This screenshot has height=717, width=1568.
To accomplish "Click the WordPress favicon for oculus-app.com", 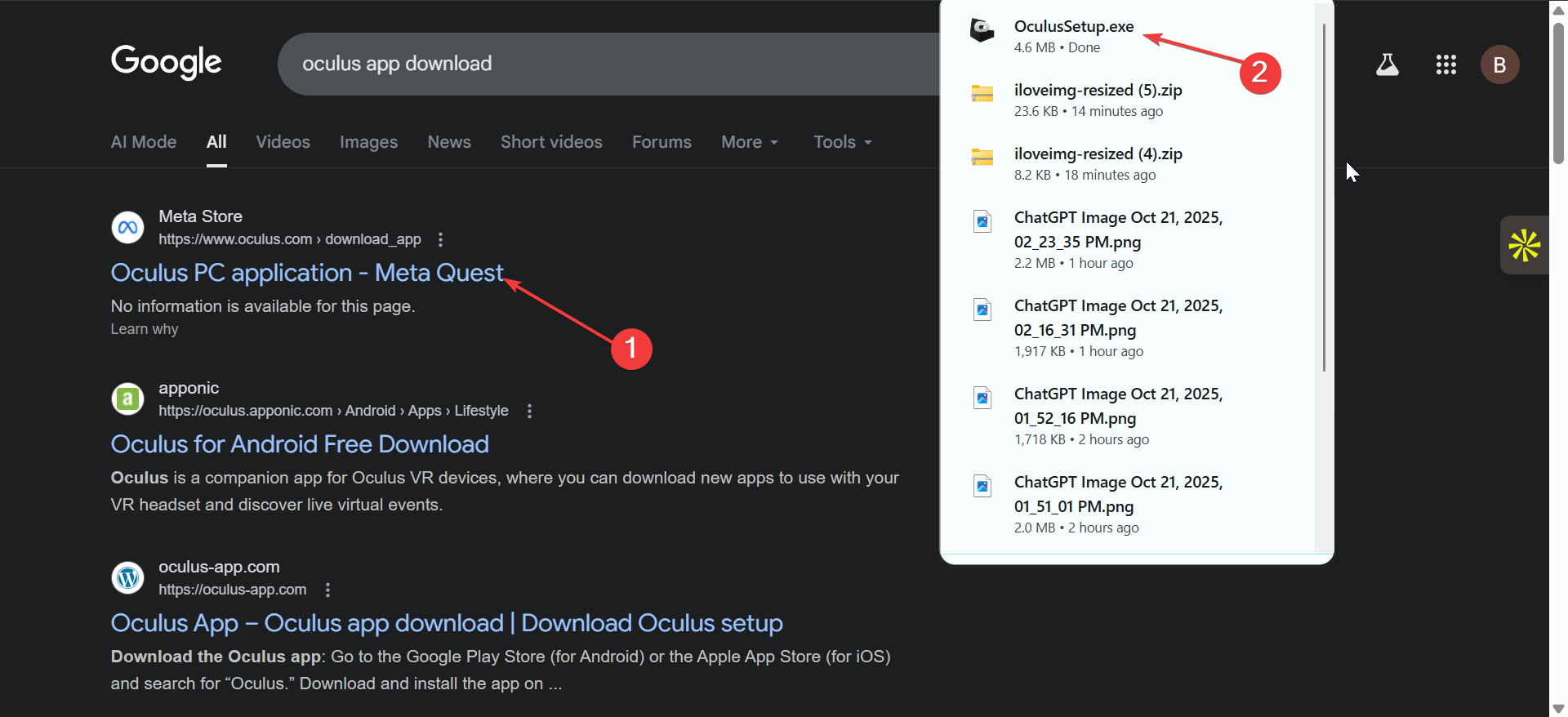I will pyautogui.click(x=127, y=577).
